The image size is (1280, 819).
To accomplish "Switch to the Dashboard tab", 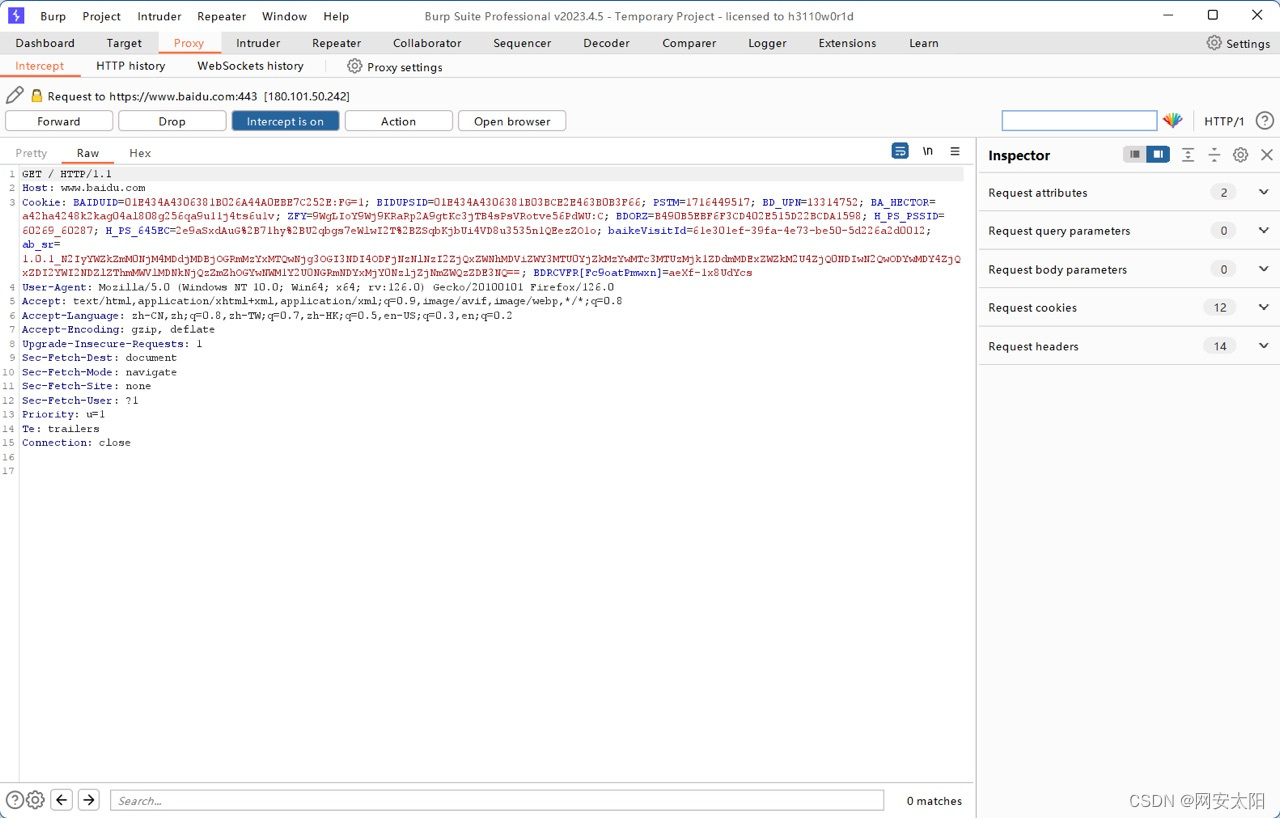I will click(x=45, y=43).
